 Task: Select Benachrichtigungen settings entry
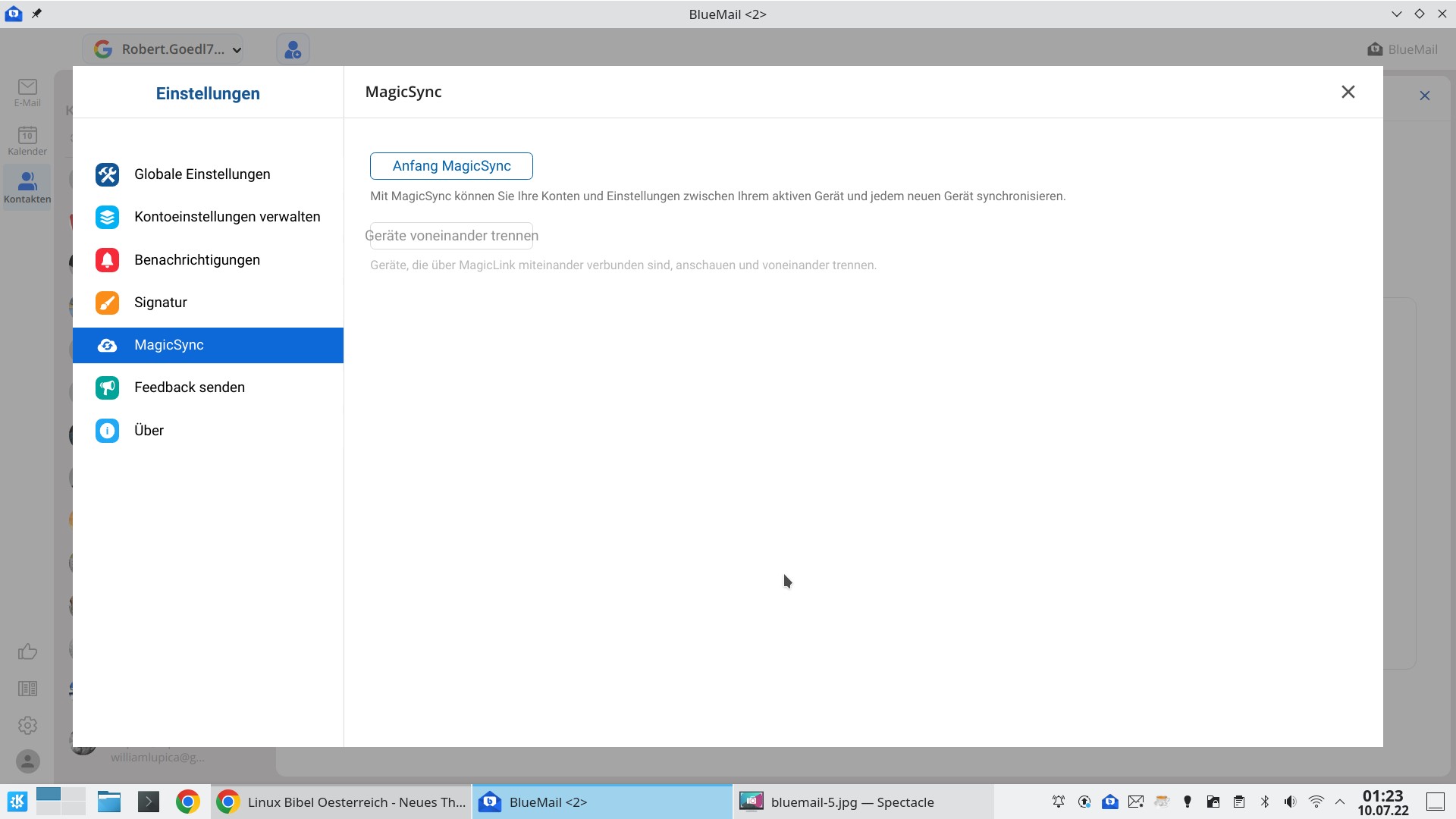[208, 260]
